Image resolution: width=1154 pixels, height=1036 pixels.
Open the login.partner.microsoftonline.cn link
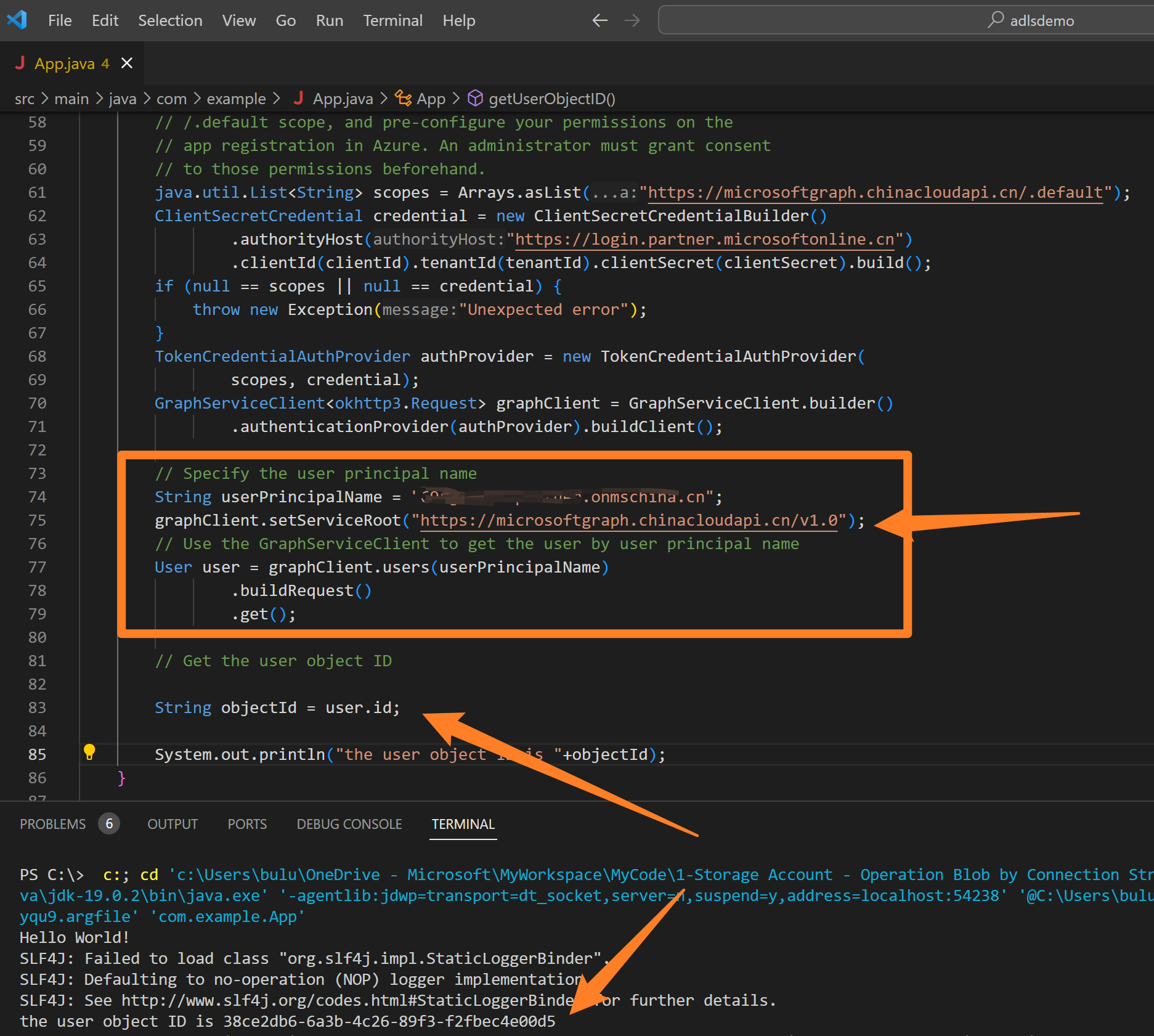pos(704,239)
